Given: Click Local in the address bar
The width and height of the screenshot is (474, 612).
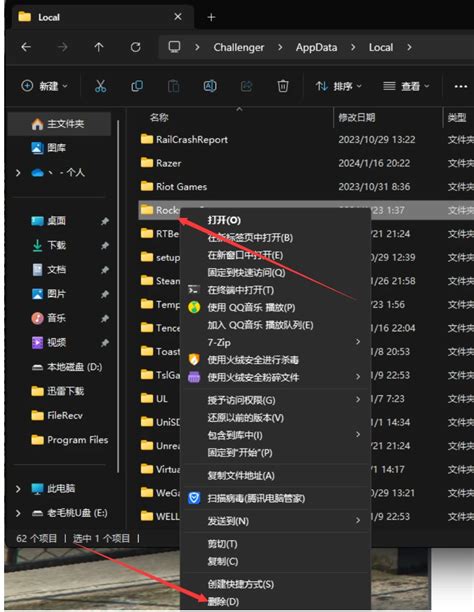Looking at the screenshot, I should [x=381, y=47].
